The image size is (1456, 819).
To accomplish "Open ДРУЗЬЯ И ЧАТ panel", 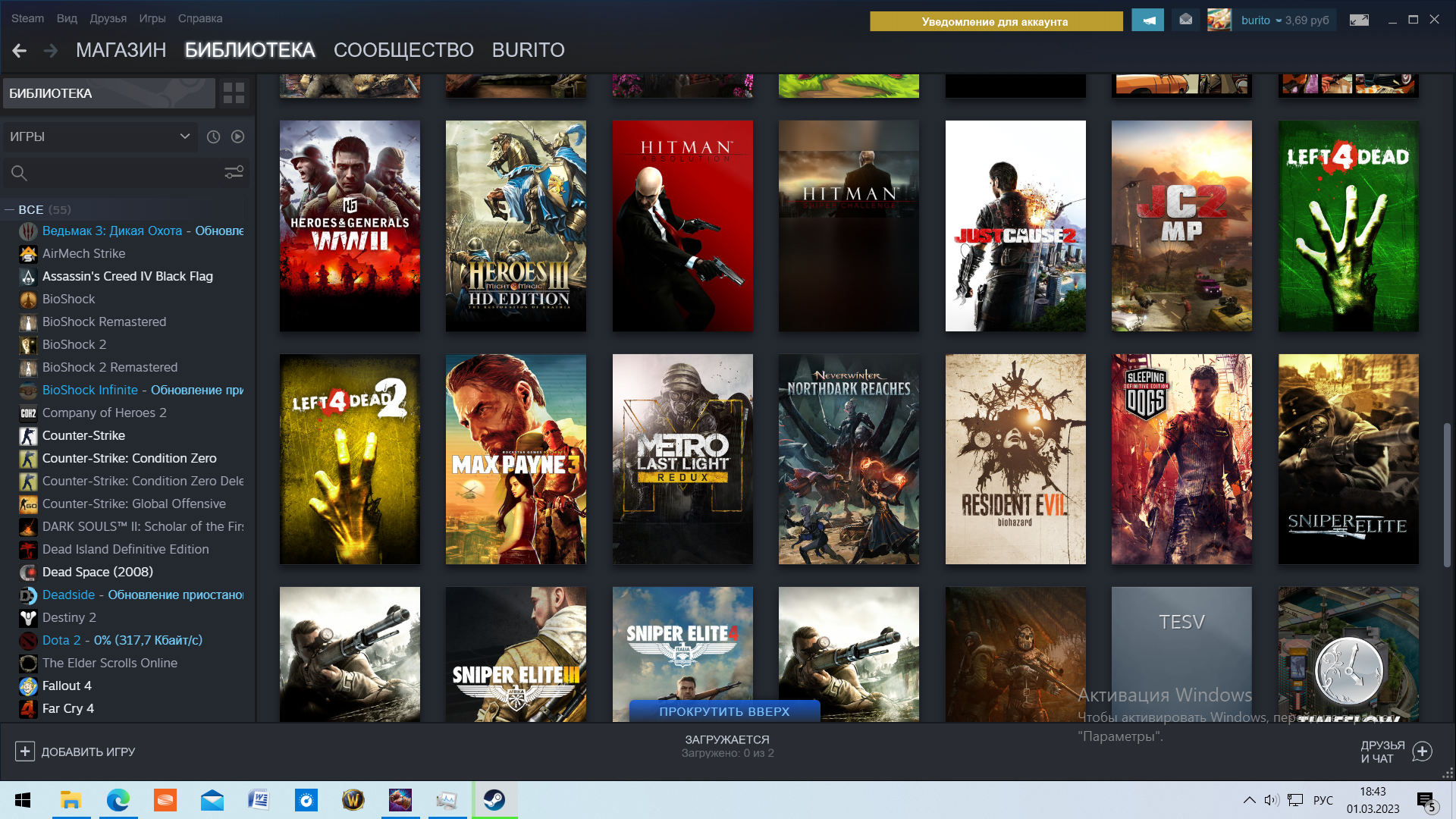I will pyautogui.click(x=1395, y=752).
